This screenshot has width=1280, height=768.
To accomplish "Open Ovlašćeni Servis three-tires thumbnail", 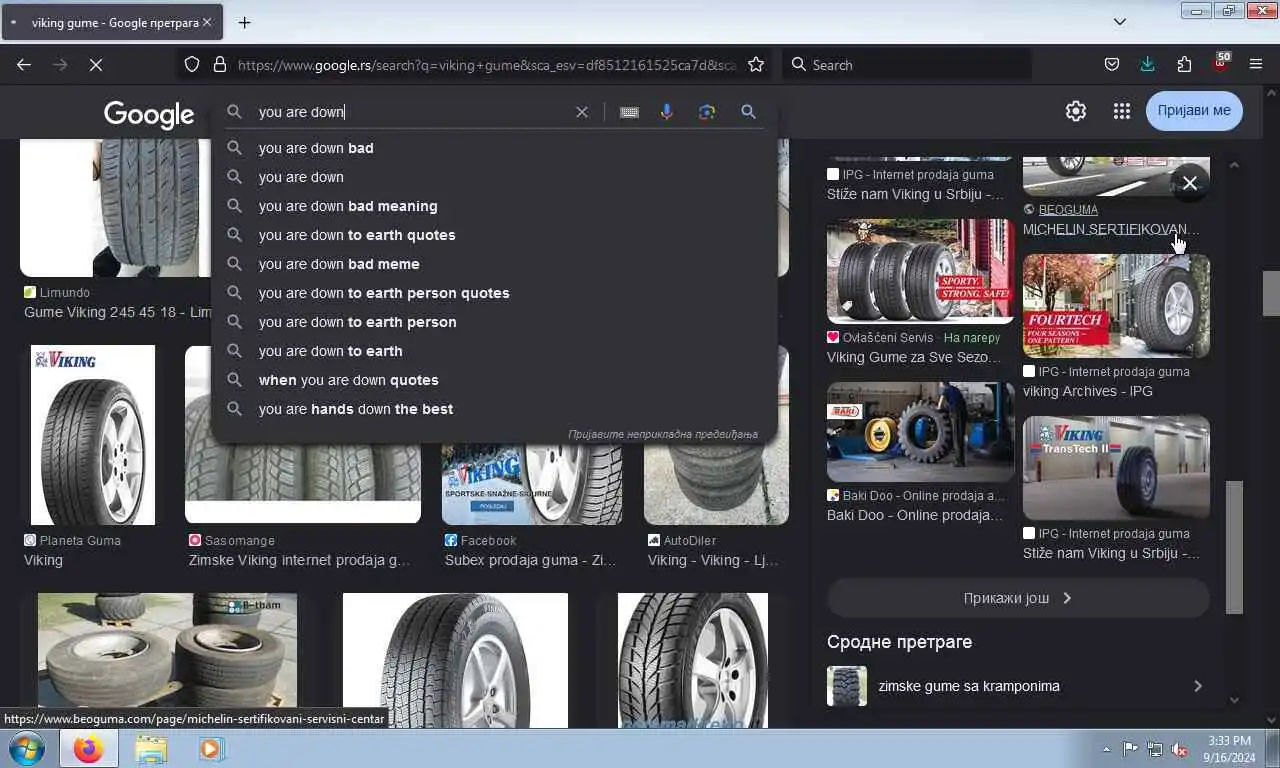I will pyautogui.click(x=920, y=272).
